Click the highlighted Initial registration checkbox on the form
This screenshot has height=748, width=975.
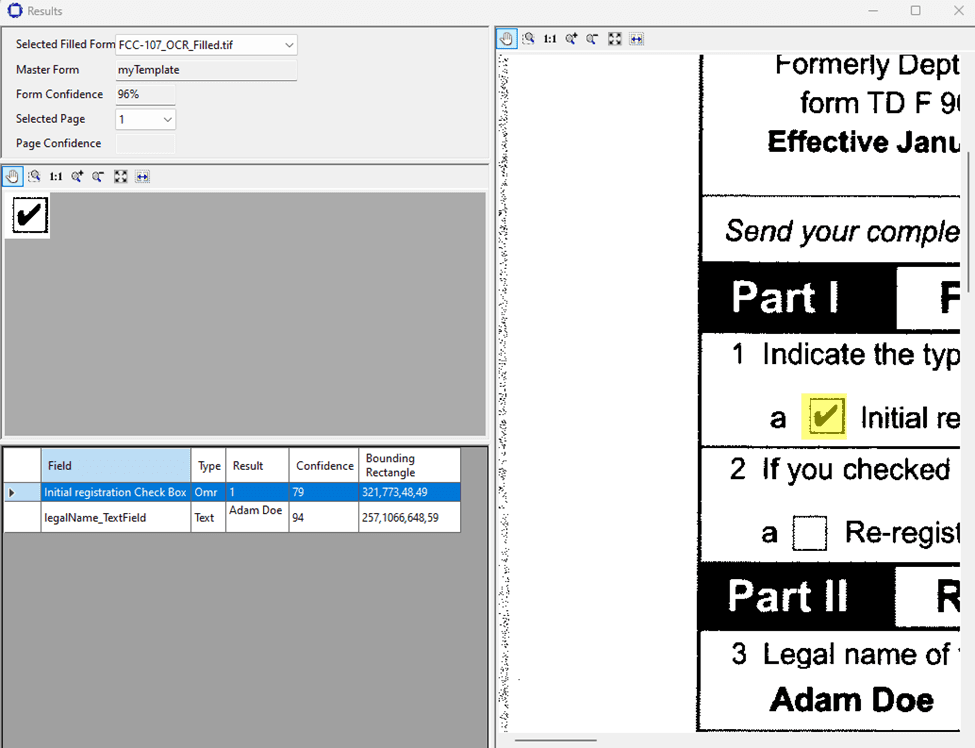tap(825, 417)
